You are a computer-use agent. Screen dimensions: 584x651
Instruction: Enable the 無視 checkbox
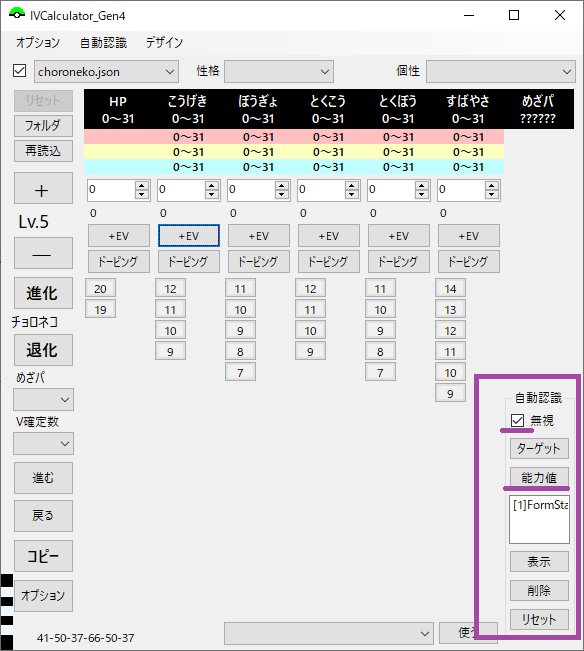tap(517, 421)
